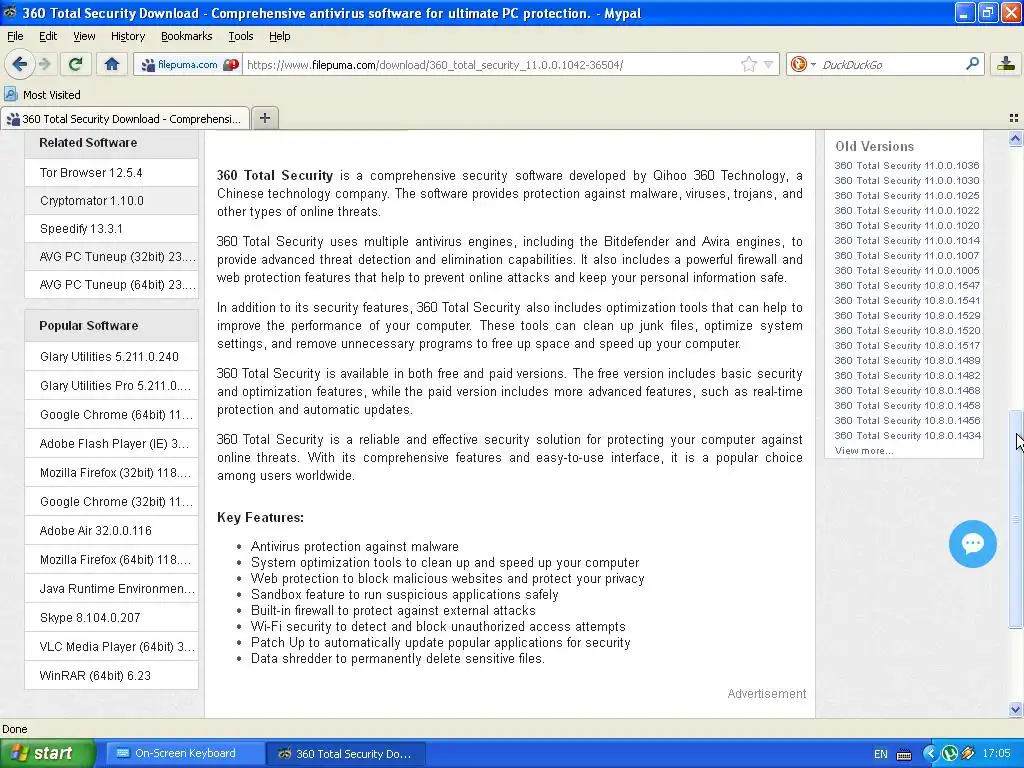Open old version 360 Total Security 11.0.0.1005
This screenshot has width=1024, height=768.
coord(906,270)
